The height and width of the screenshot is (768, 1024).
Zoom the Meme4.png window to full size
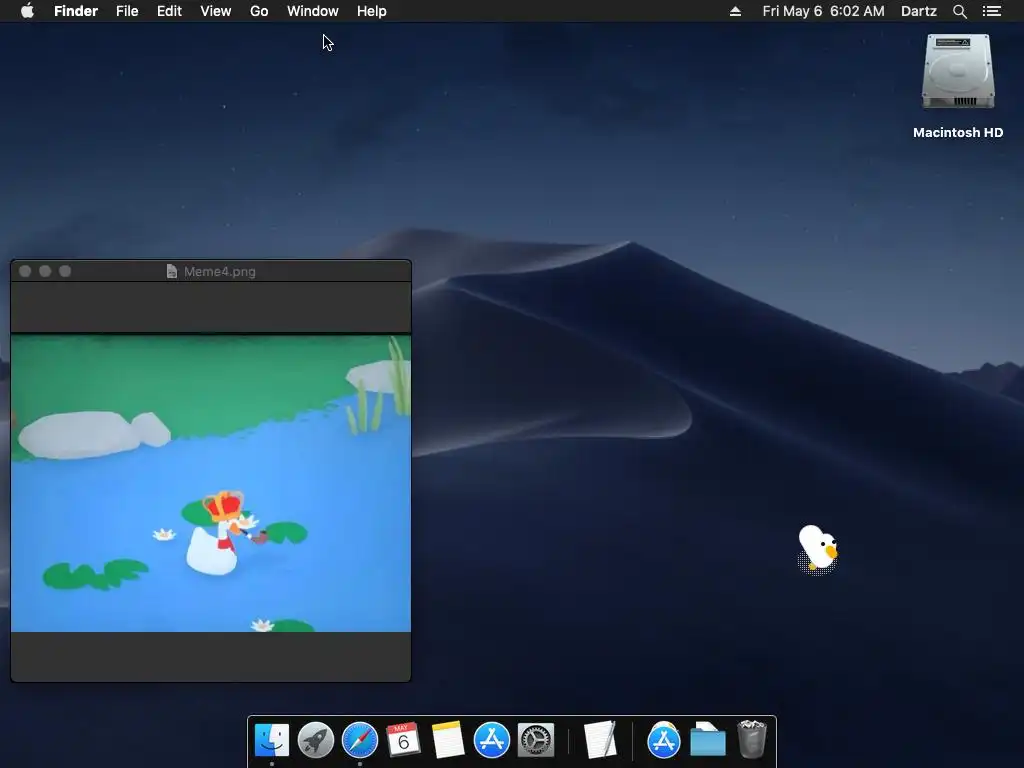tap(65, 271)
